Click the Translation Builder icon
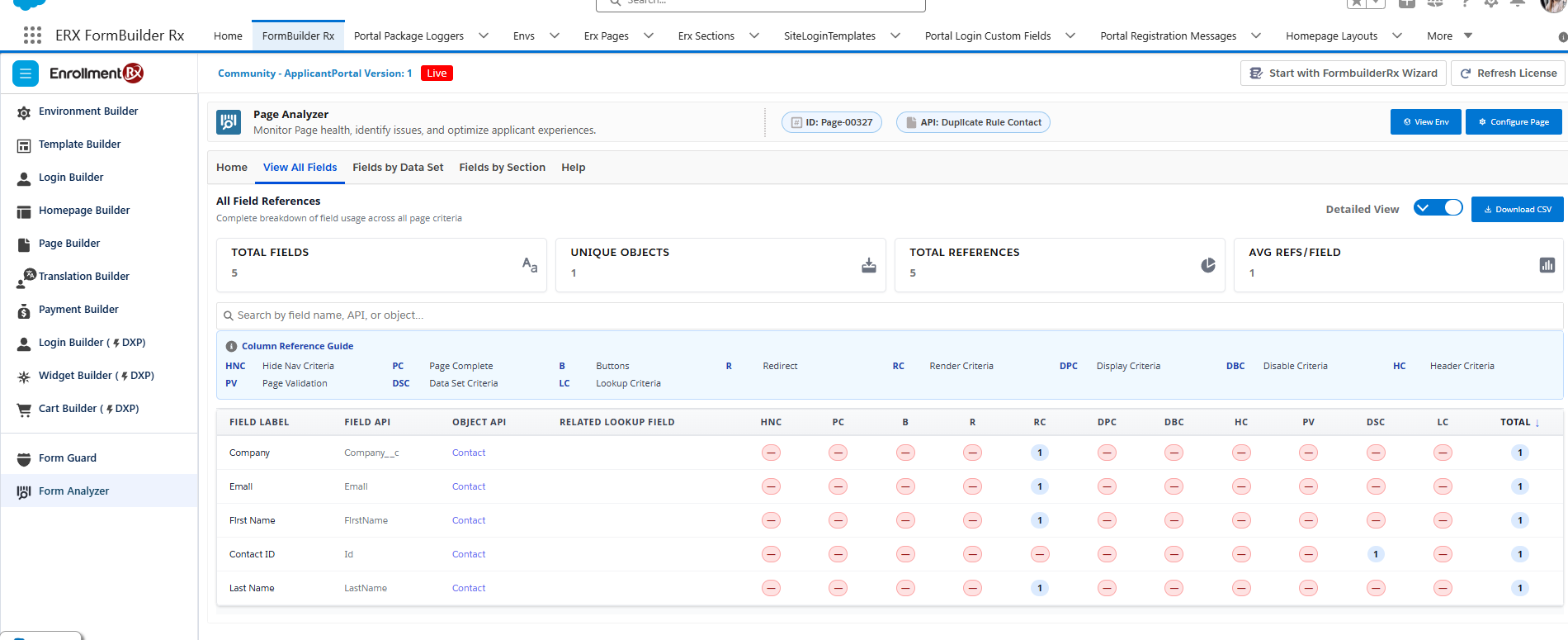This screenshot has height=640, width=1568. click(x=26, y=278)
